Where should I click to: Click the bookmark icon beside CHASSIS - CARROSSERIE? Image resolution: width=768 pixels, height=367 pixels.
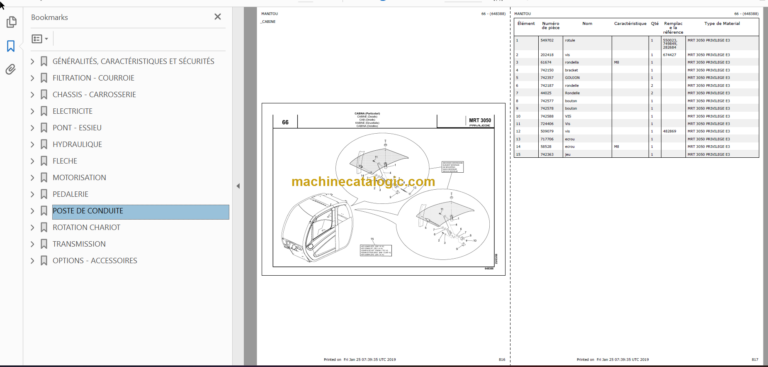tap(44, 95)
